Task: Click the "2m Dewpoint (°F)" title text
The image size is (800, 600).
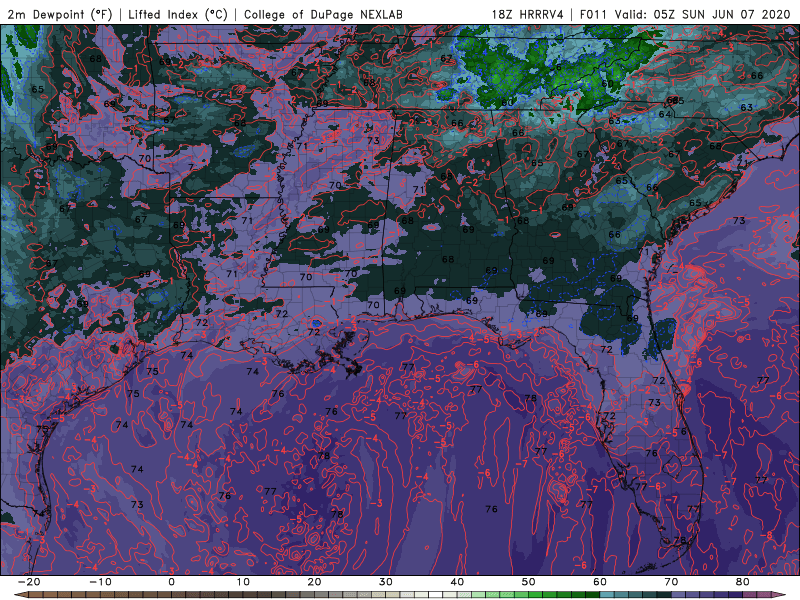Action: point(60,14)
